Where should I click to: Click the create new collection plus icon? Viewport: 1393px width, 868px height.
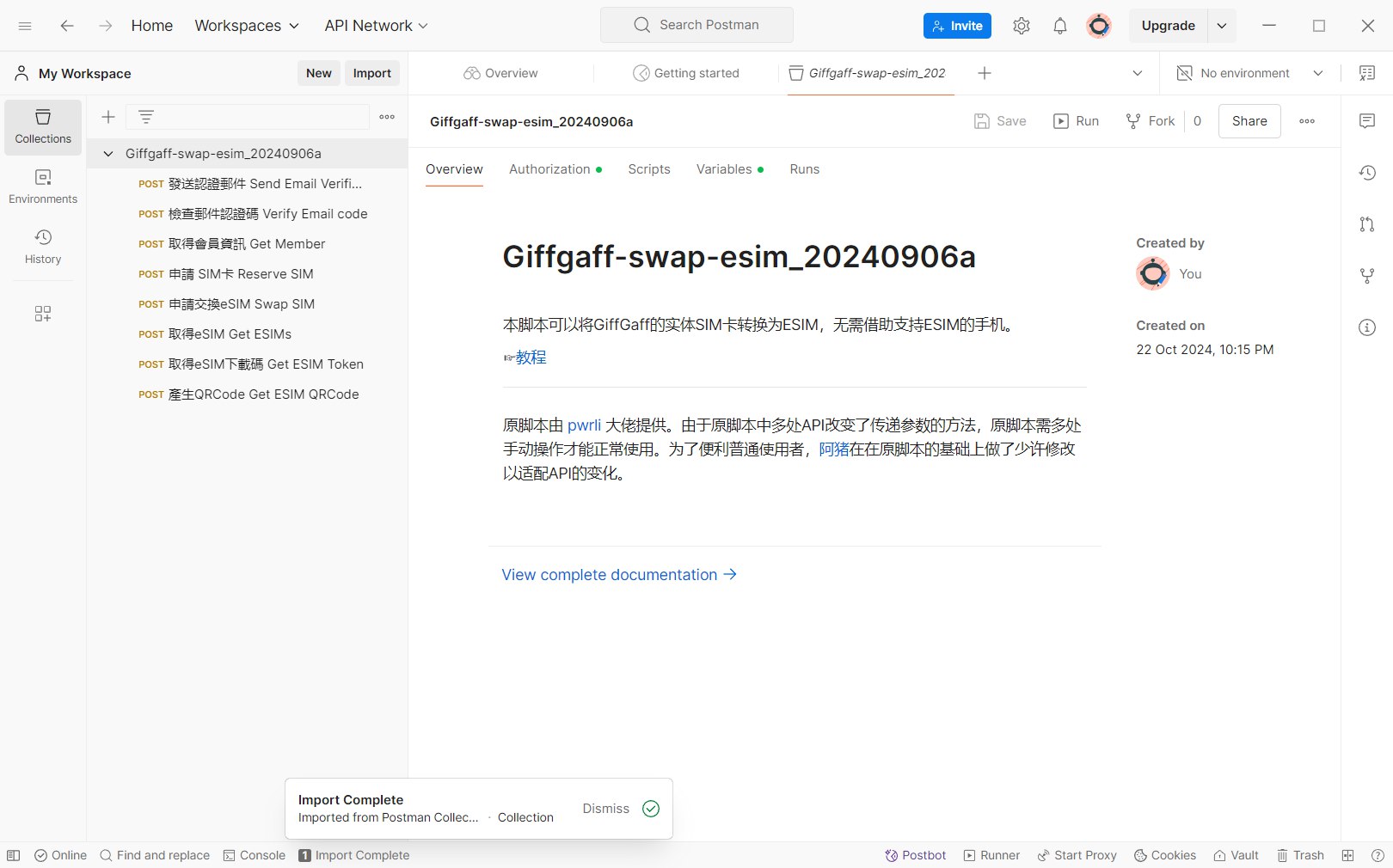(x=108, y=117)
